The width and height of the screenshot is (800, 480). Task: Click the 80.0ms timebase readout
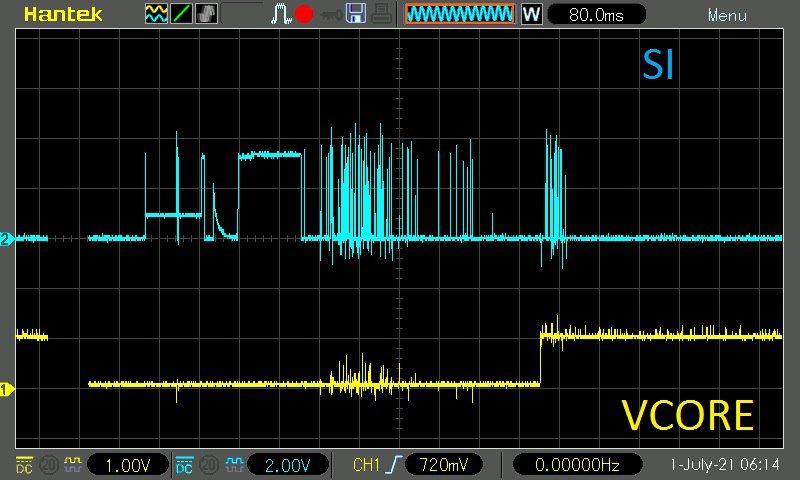click(596, 14)
